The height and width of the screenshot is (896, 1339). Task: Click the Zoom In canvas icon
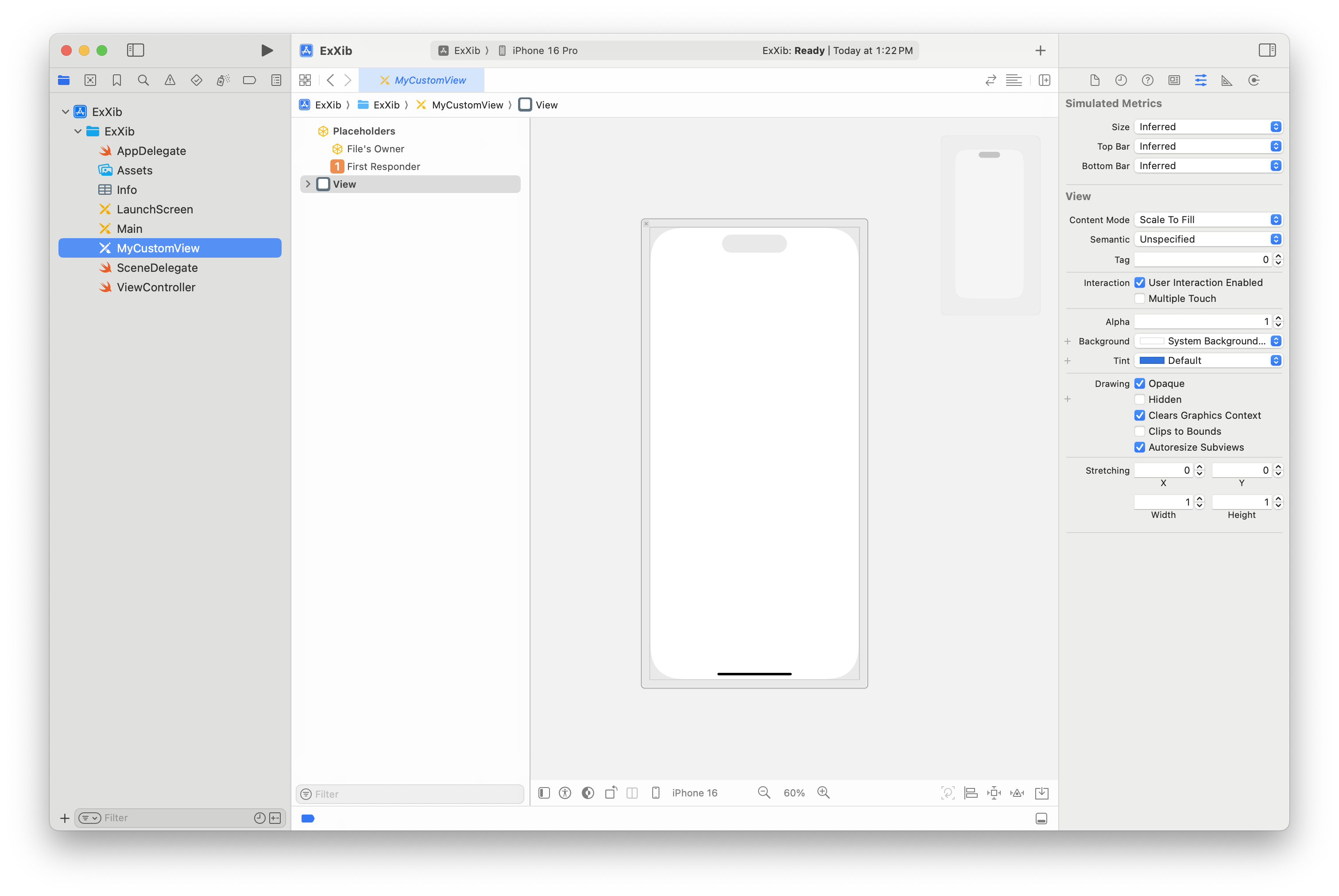(x=823, y=792)
